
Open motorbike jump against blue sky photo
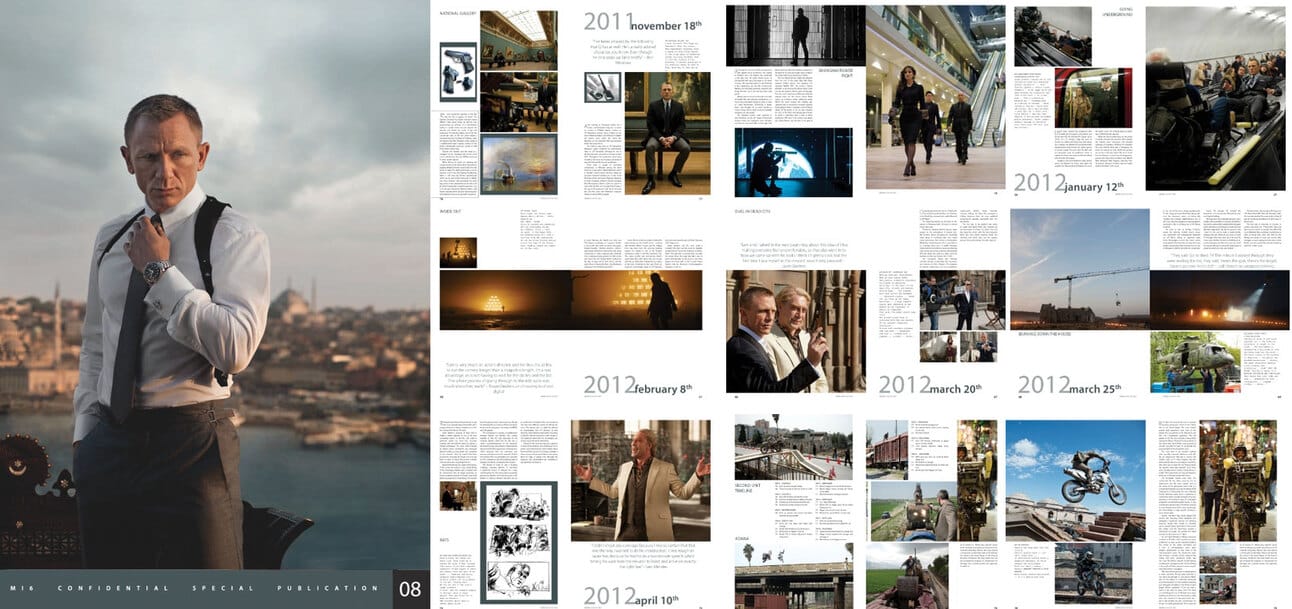click(x=1075, y=481)
